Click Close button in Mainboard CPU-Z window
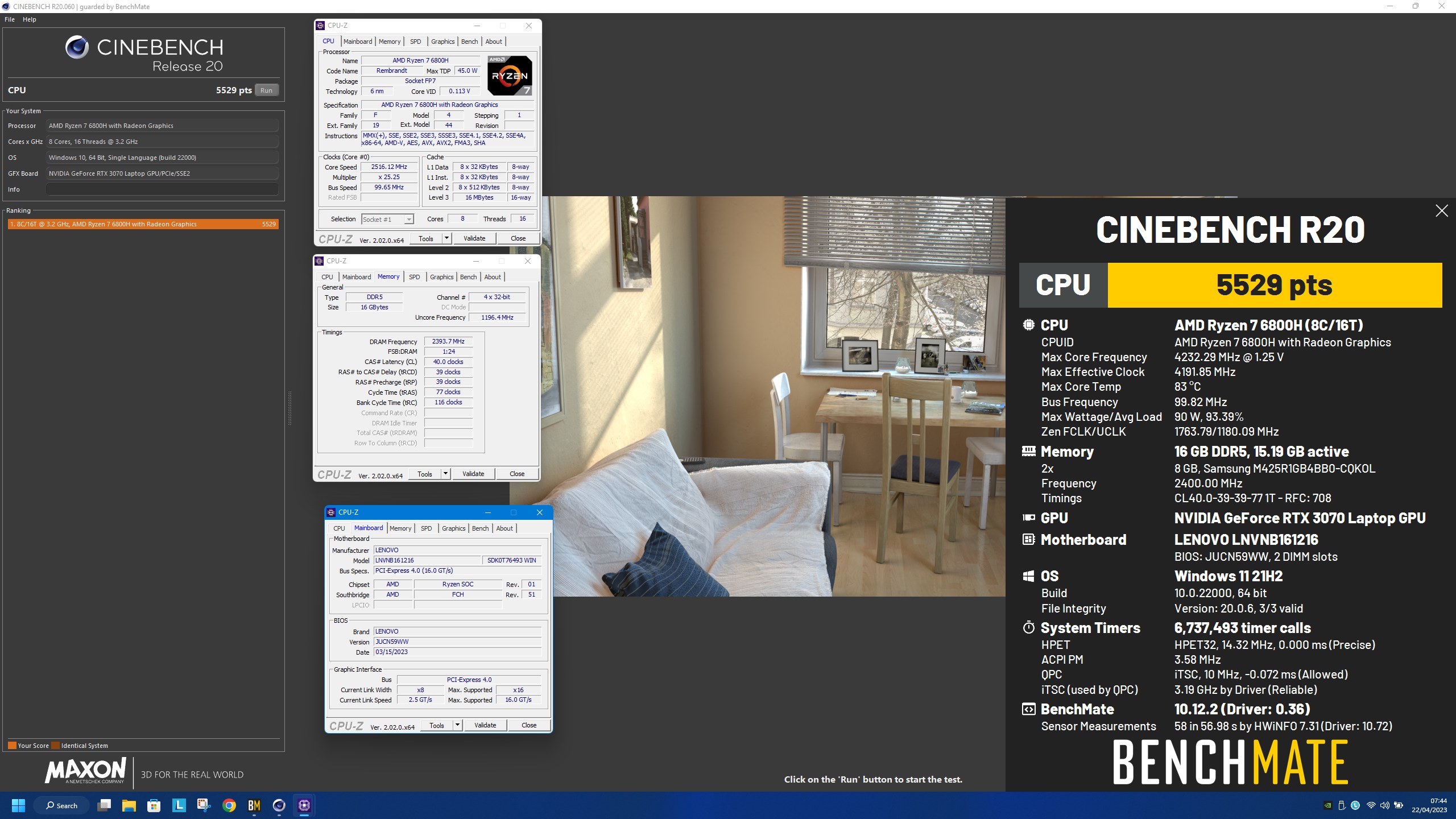The image size is (1456, 819). pyautogui.click(x=529, y=725)
